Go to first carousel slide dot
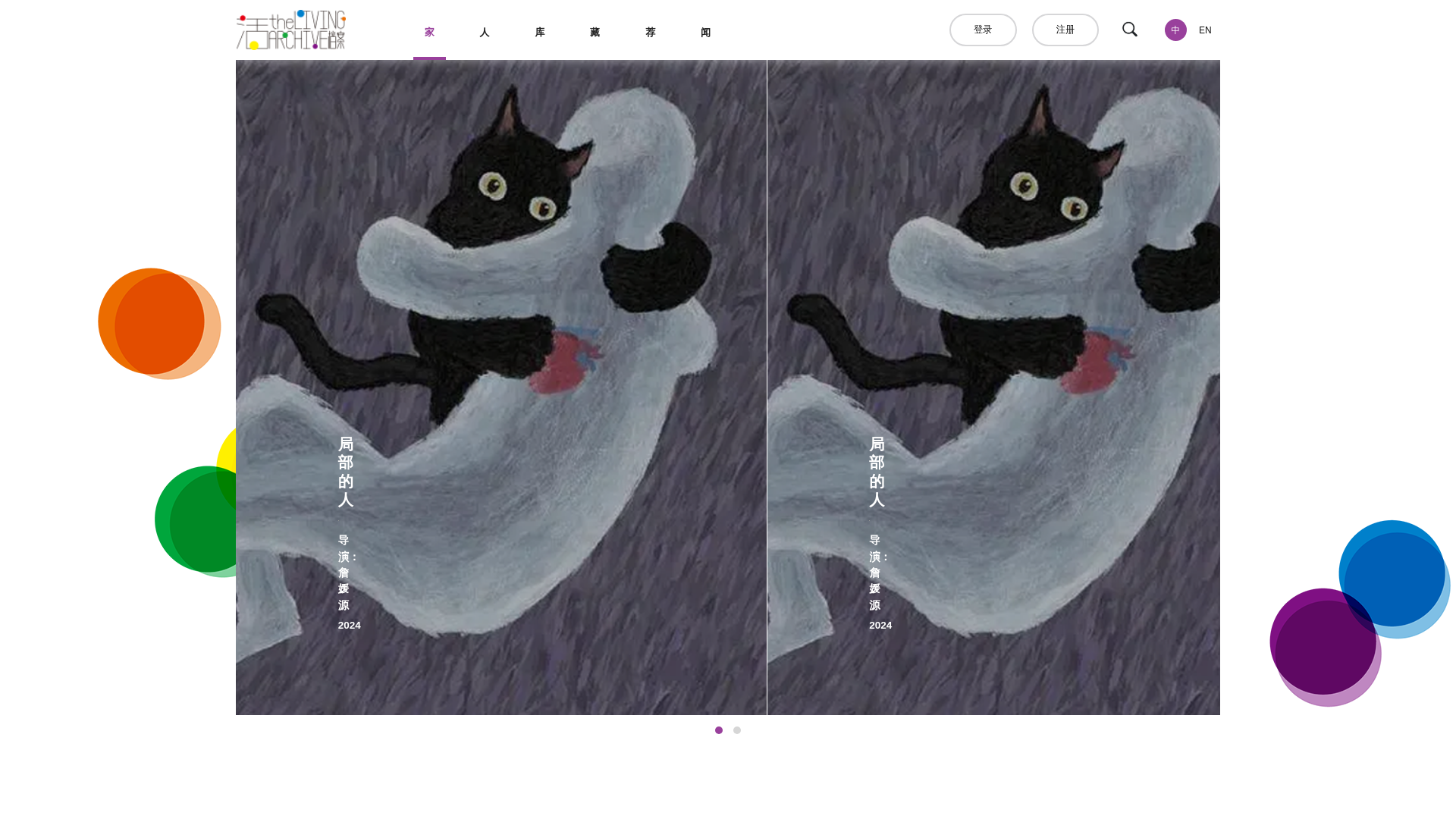 [x=718, y=730]
